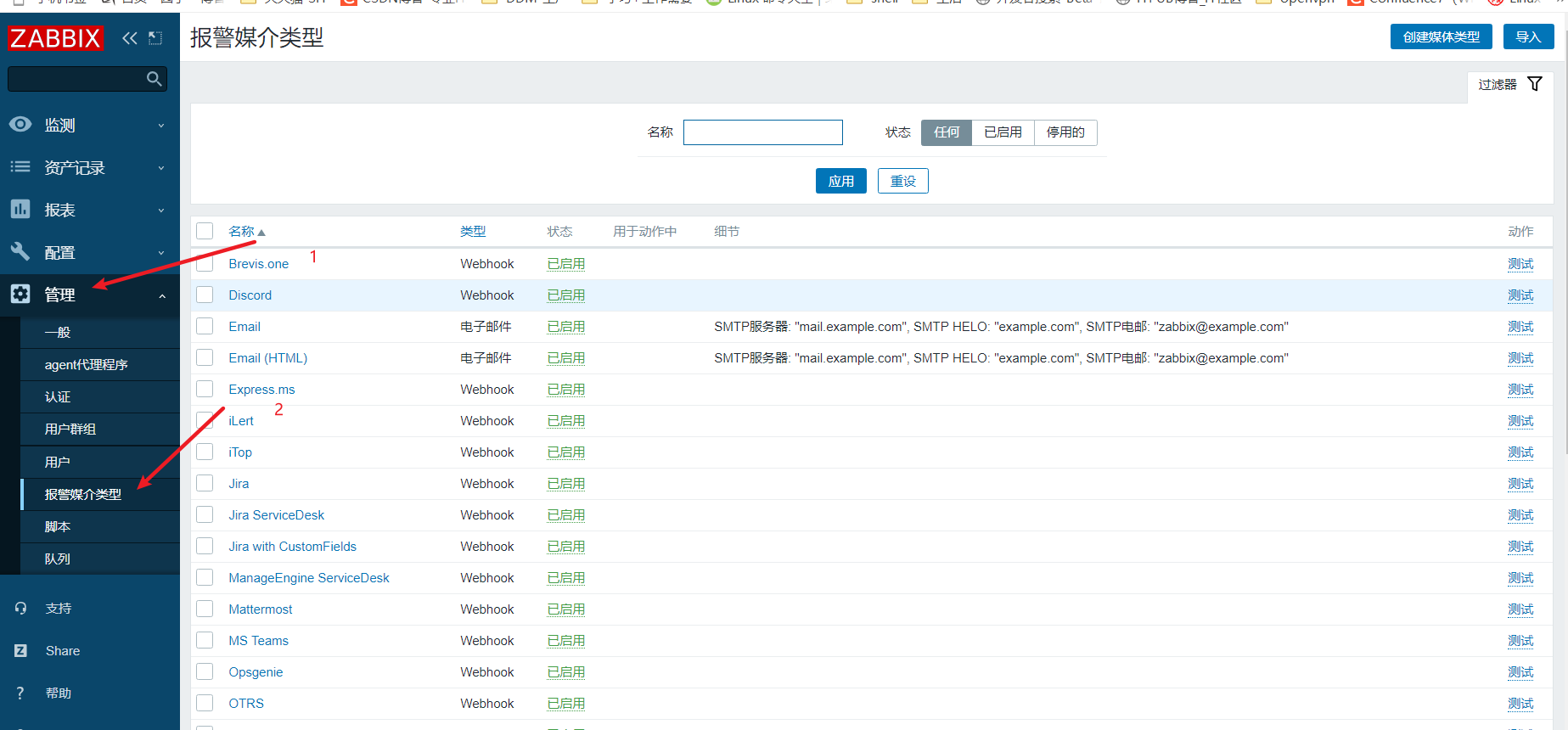This screenshot has height=730, width=1568.
Task: Click the Monitoring eye icon
Action: 20,125
